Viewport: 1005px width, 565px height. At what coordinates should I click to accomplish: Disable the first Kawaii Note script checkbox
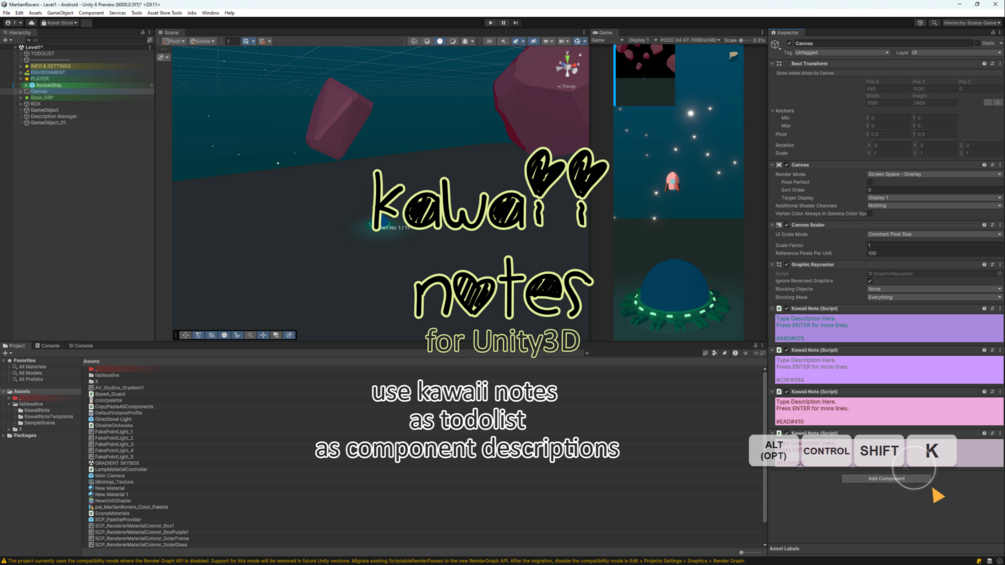click(786, 309)
